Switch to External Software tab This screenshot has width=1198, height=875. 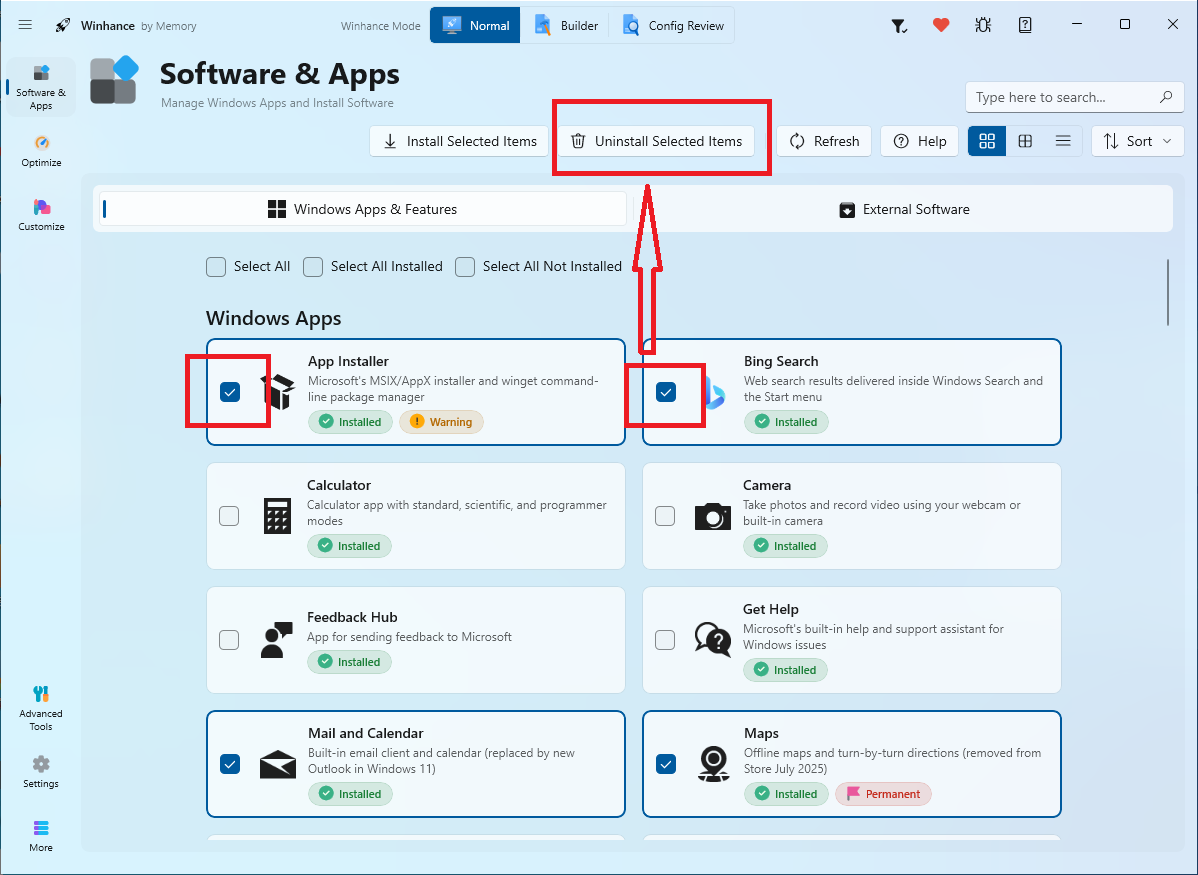(904, 209)
